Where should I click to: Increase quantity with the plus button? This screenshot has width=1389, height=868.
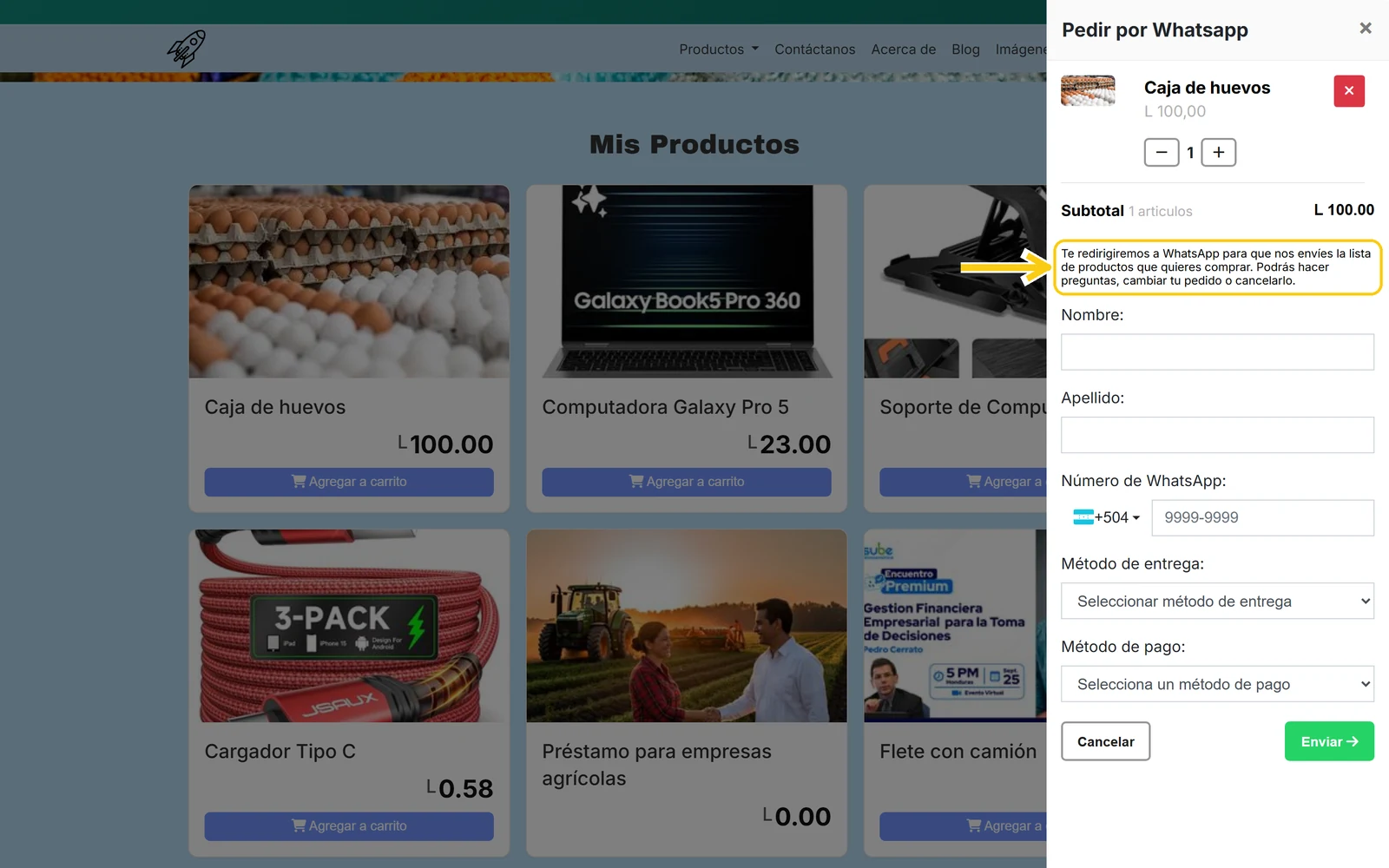pyautogui.click(x=1219, y=153)
